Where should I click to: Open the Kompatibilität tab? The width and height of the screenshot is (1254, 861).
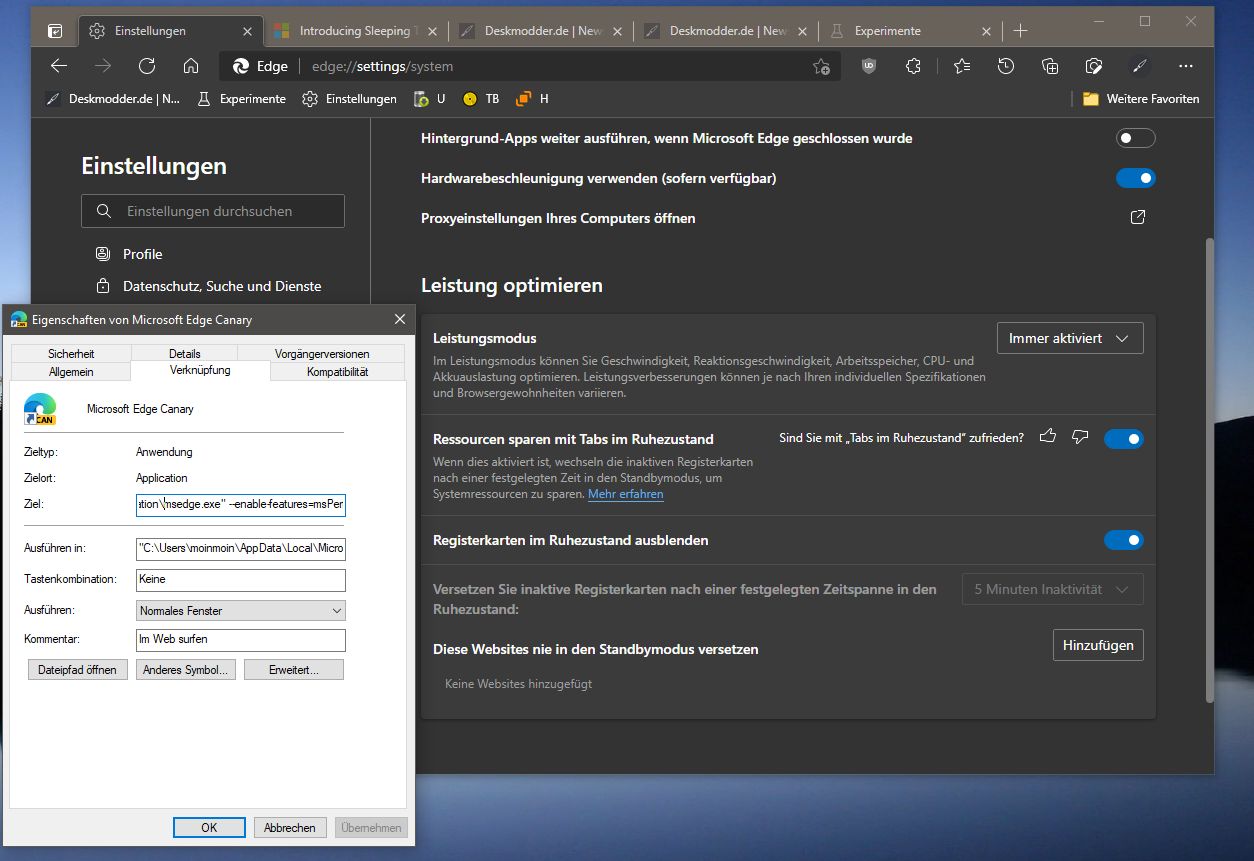[x=338, y=372]
